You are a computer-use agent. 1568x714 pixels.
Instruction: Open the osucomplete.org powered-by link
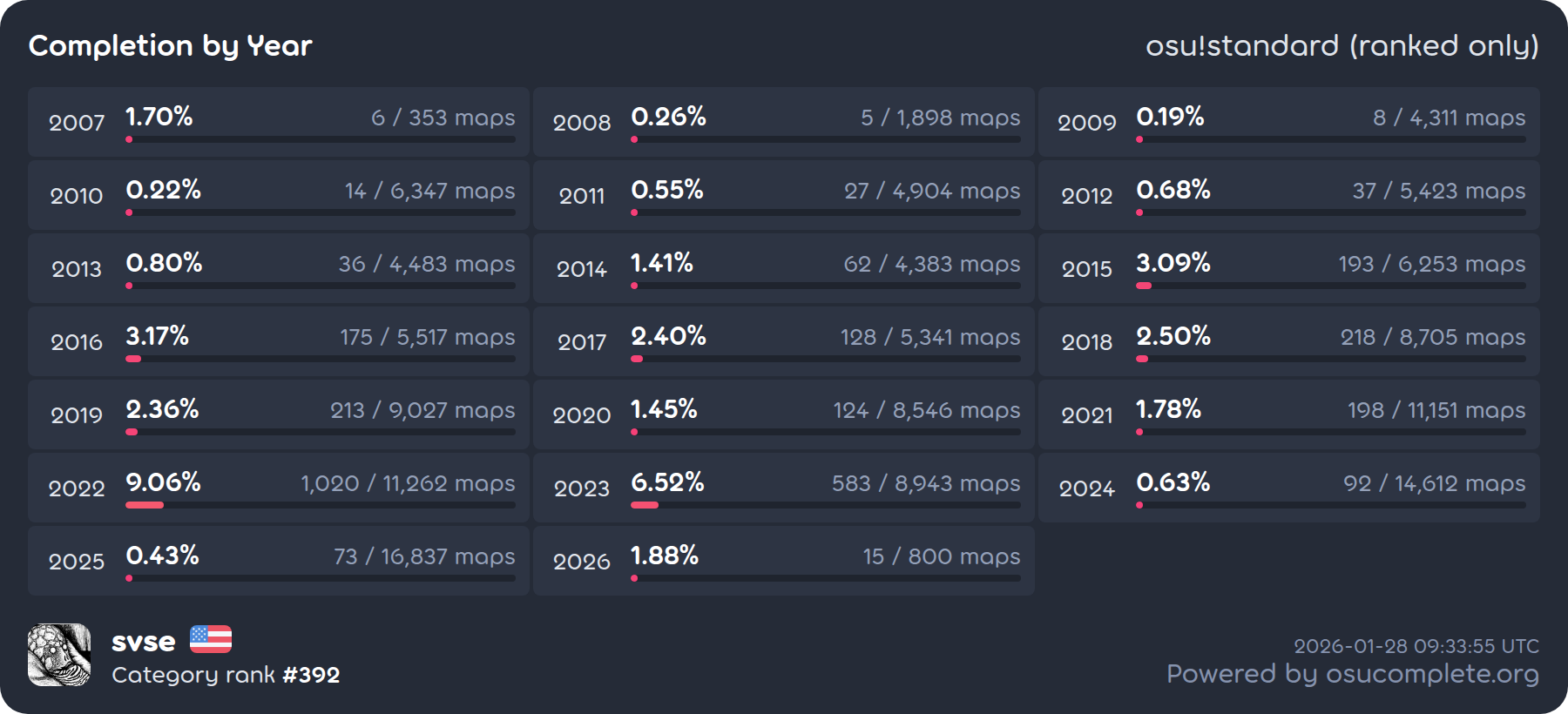[1352, 674]
